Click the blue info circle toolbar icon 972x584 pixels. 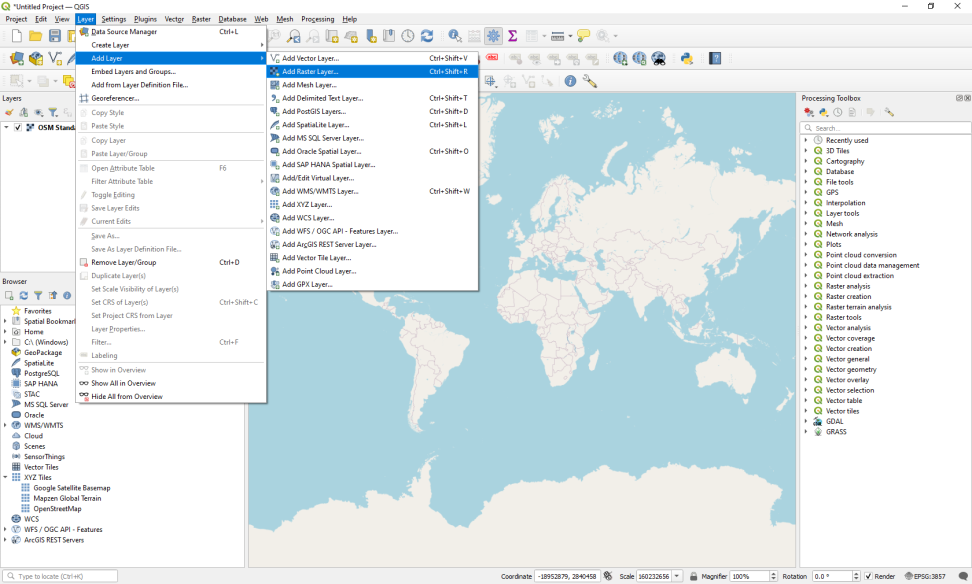coord(570,81)
